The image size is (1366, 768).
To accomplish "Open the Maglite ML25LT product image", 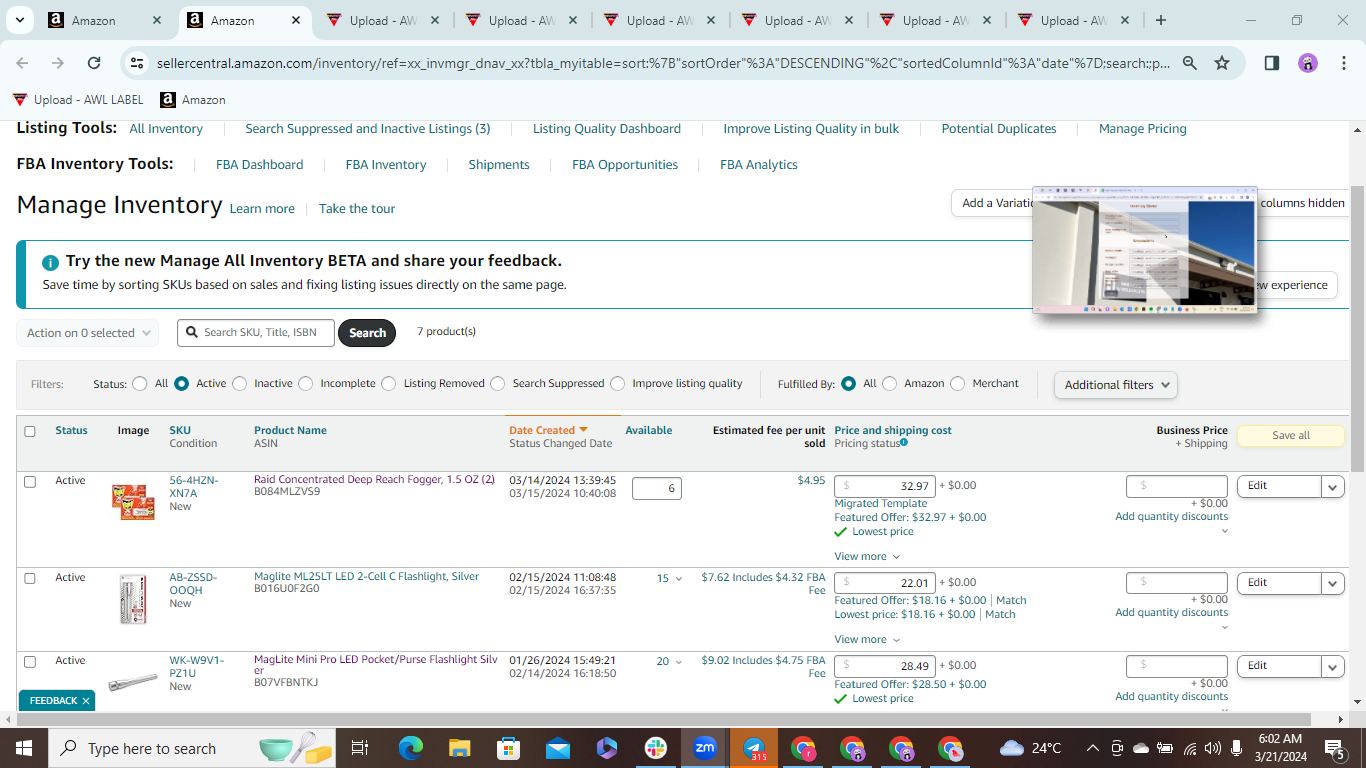I will click(133, 598).
